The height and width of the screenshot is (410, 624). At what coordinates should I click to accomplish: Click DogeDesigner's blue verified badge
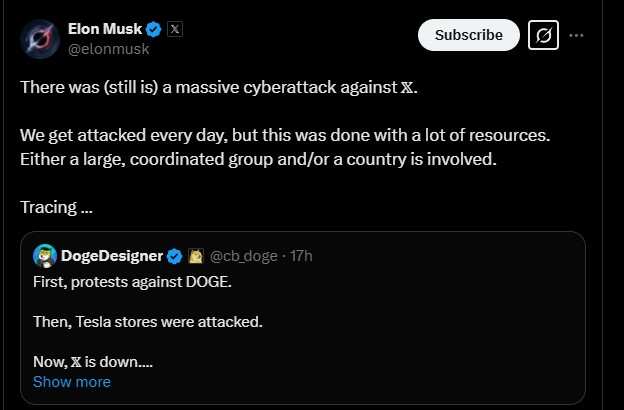(173, 256)
